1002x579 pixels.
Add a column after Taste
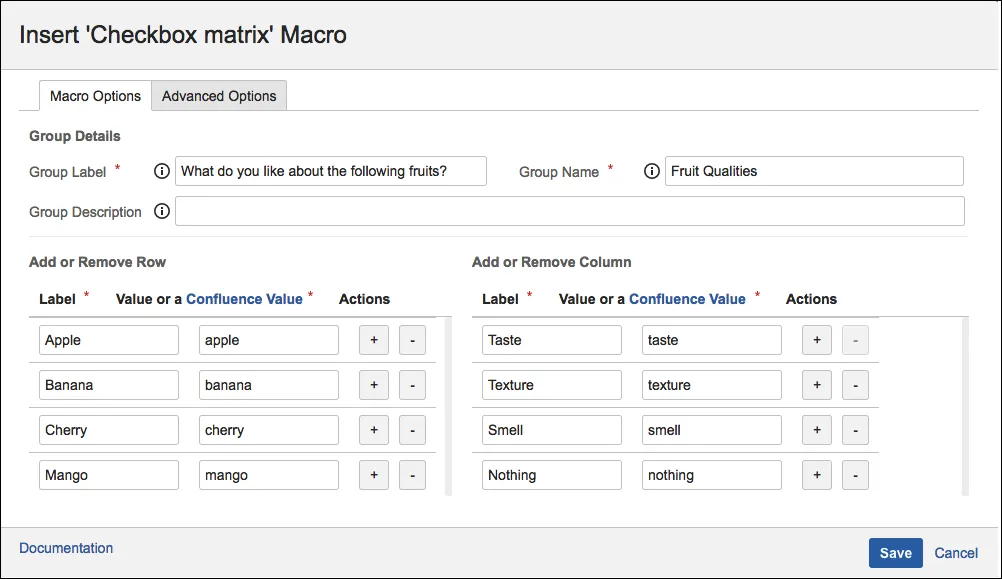tap(817, 340)
